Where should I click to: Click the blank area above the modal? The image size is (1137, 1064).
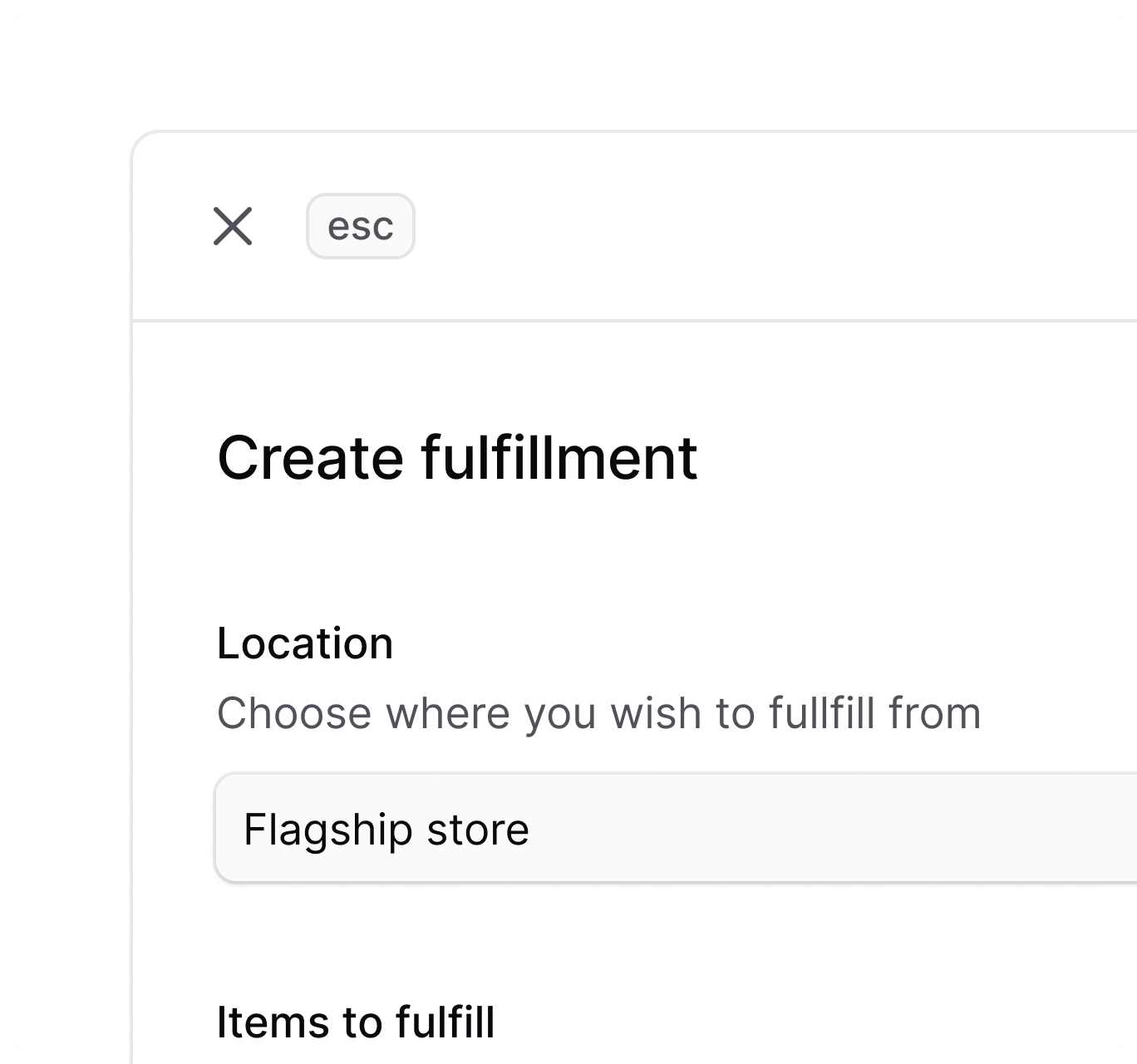(568, 62)
